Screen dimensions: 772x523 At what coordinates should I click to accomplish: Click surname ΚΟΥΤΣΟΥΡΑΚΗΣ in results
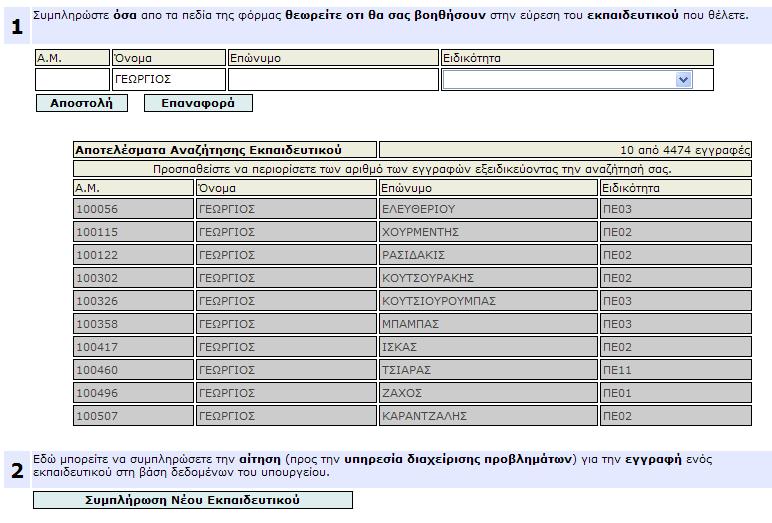pyautogui.click(x=428, y=278)
